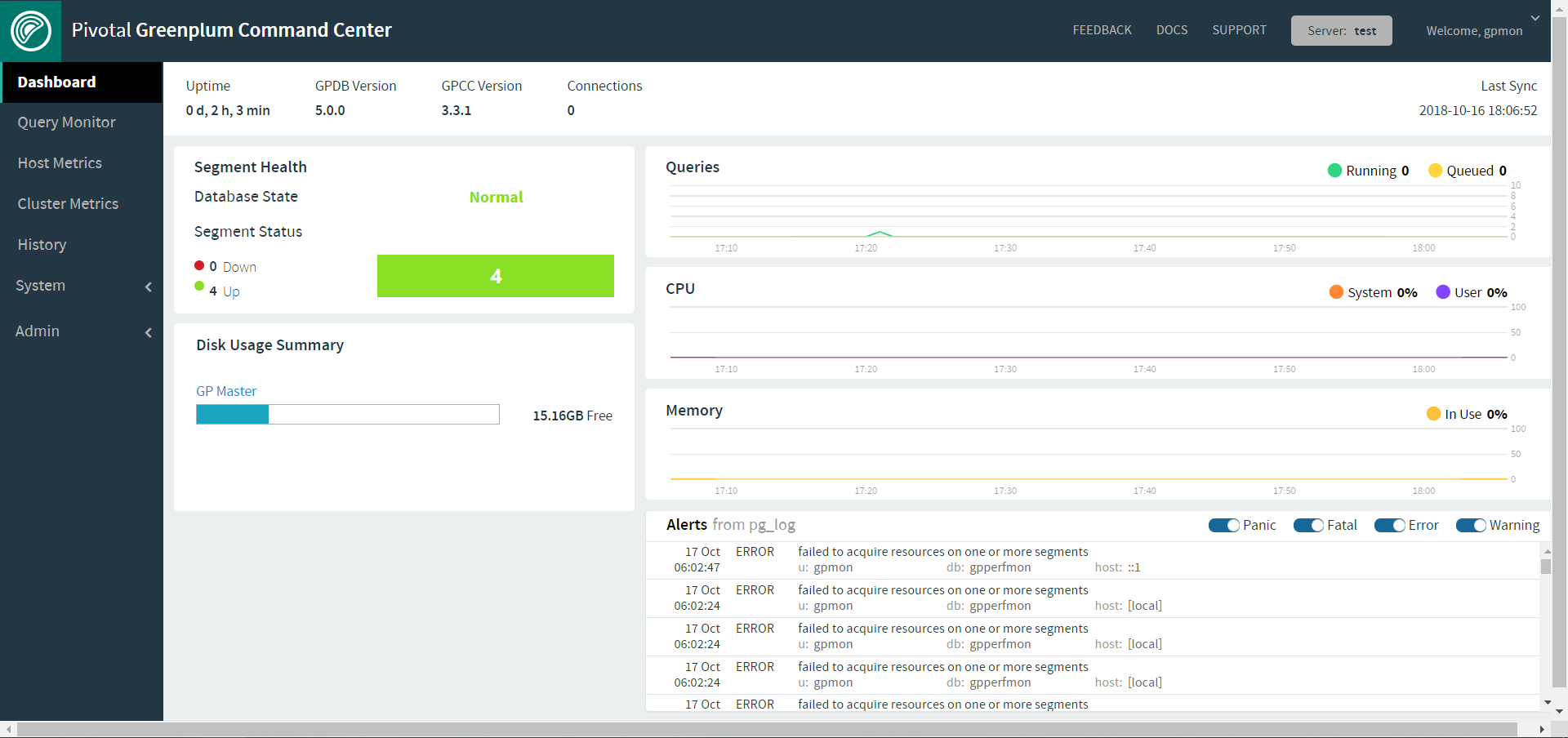
Task: Click the Queries chart spike near 17:20
Action: point(879,233)
